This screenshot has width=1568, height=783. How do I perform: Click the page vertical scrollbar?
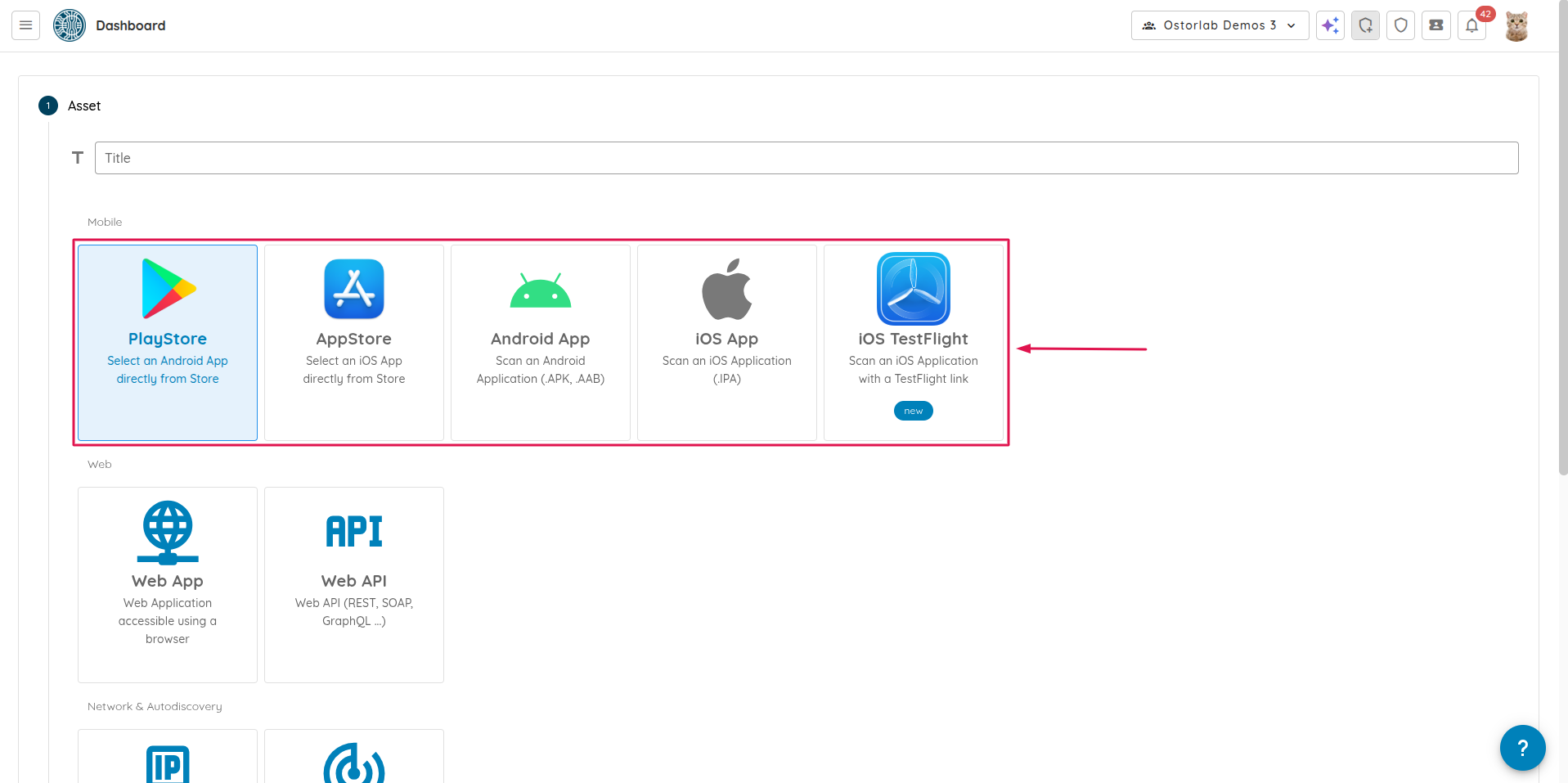point(1562,245)
